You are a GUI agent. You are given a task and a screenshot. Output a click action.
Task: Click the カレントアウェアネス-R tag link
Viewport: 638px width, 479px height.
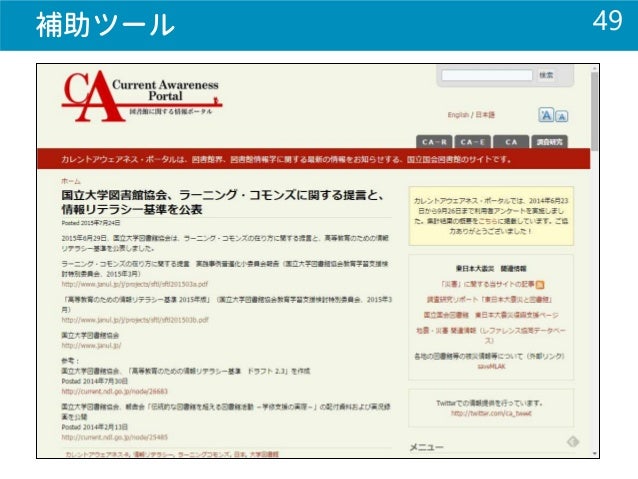(97, 454)
